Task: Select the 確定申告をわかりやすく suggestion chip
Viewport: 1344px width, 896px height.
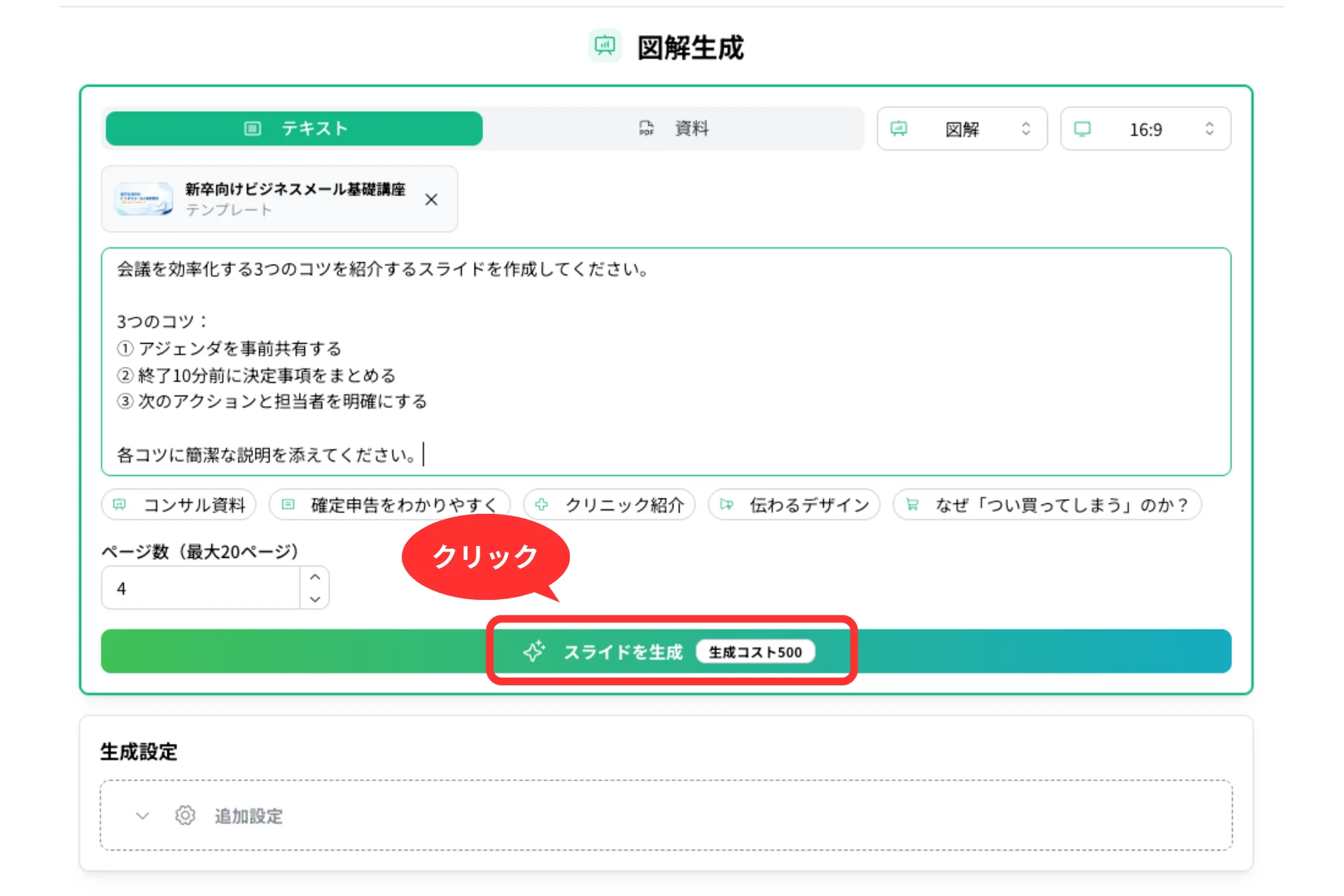Action: [x=390, y=505]
